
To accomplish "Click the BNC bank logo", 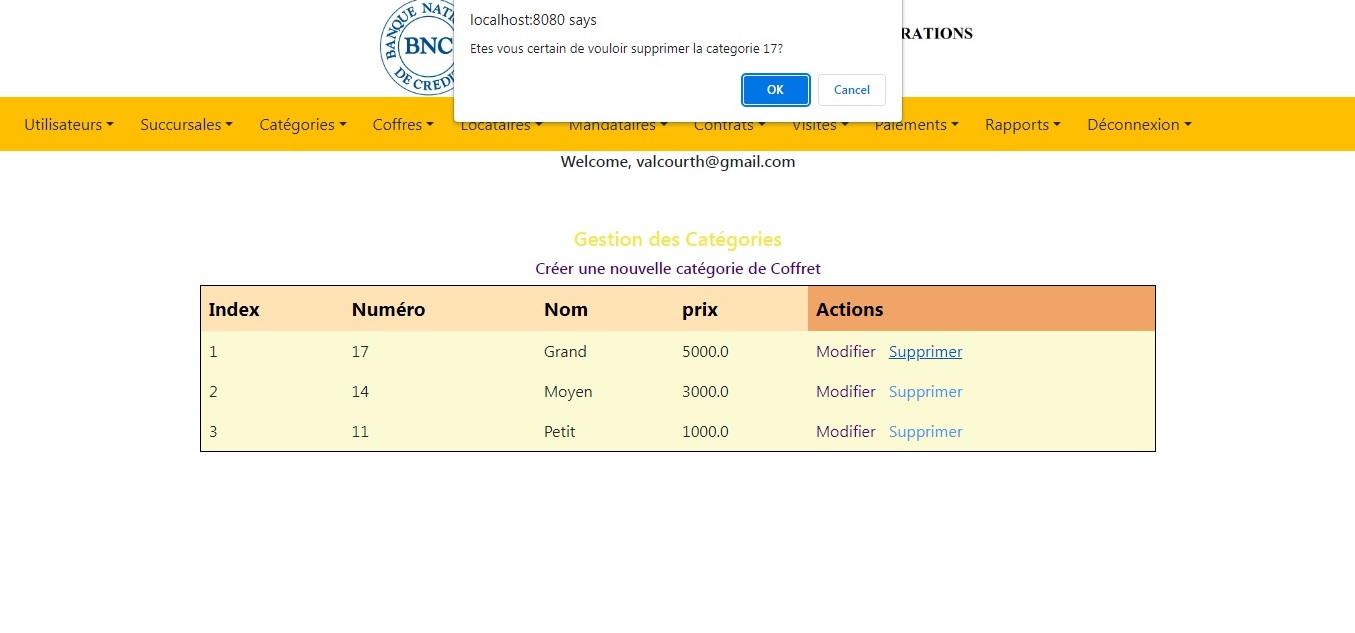I will tap(416, 48).
